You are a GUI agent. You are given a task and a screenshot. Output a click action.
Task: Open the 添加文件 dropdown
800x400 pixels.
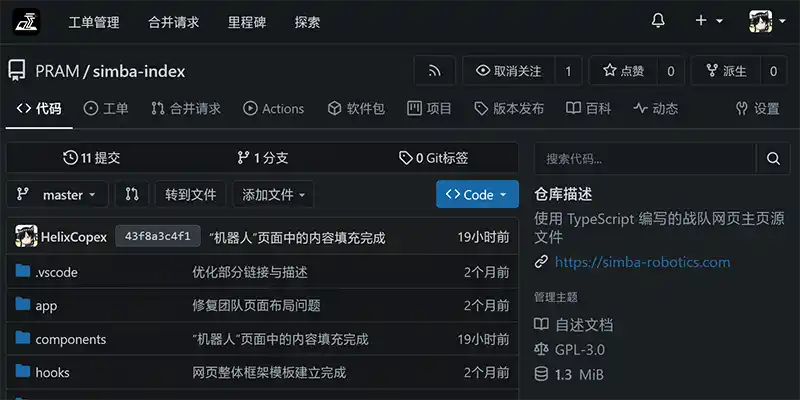click(x=273, y=194)
